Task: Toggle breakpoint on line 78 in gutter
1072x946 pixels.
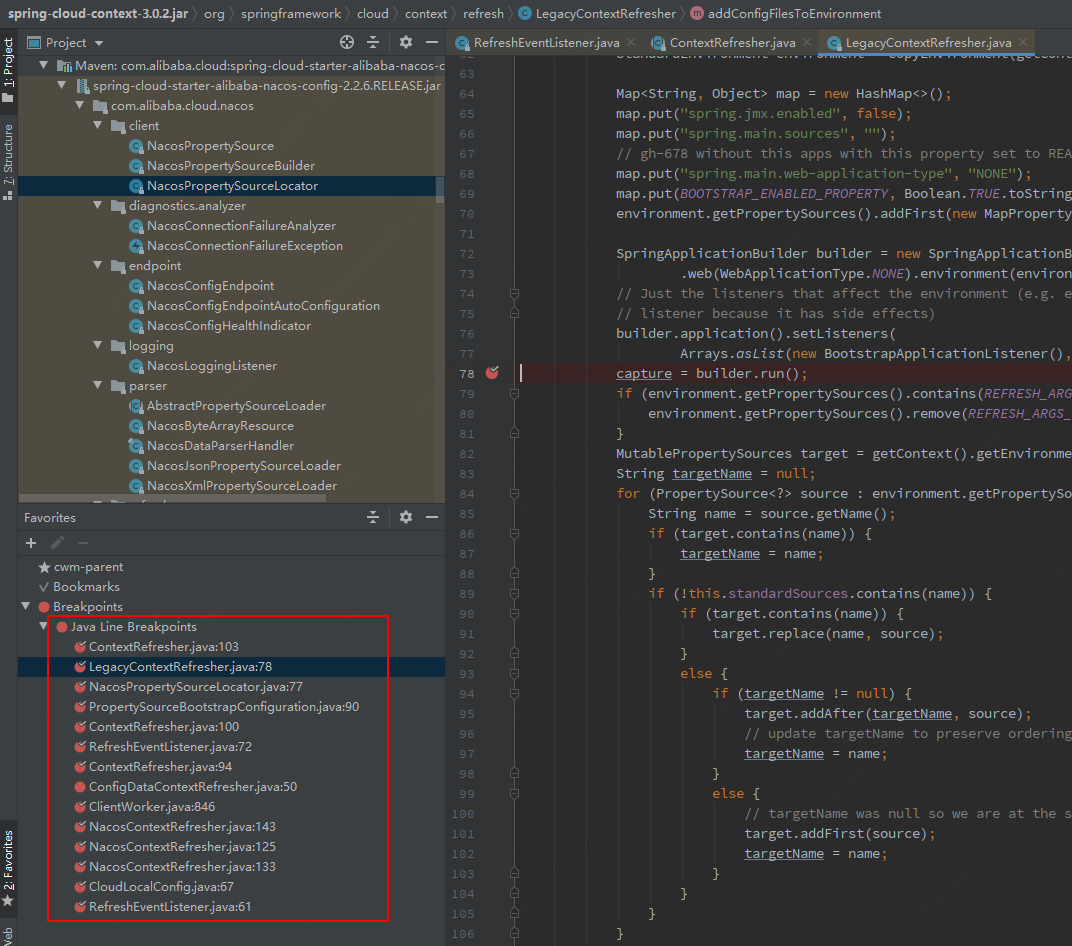Action: pos(492,373)
